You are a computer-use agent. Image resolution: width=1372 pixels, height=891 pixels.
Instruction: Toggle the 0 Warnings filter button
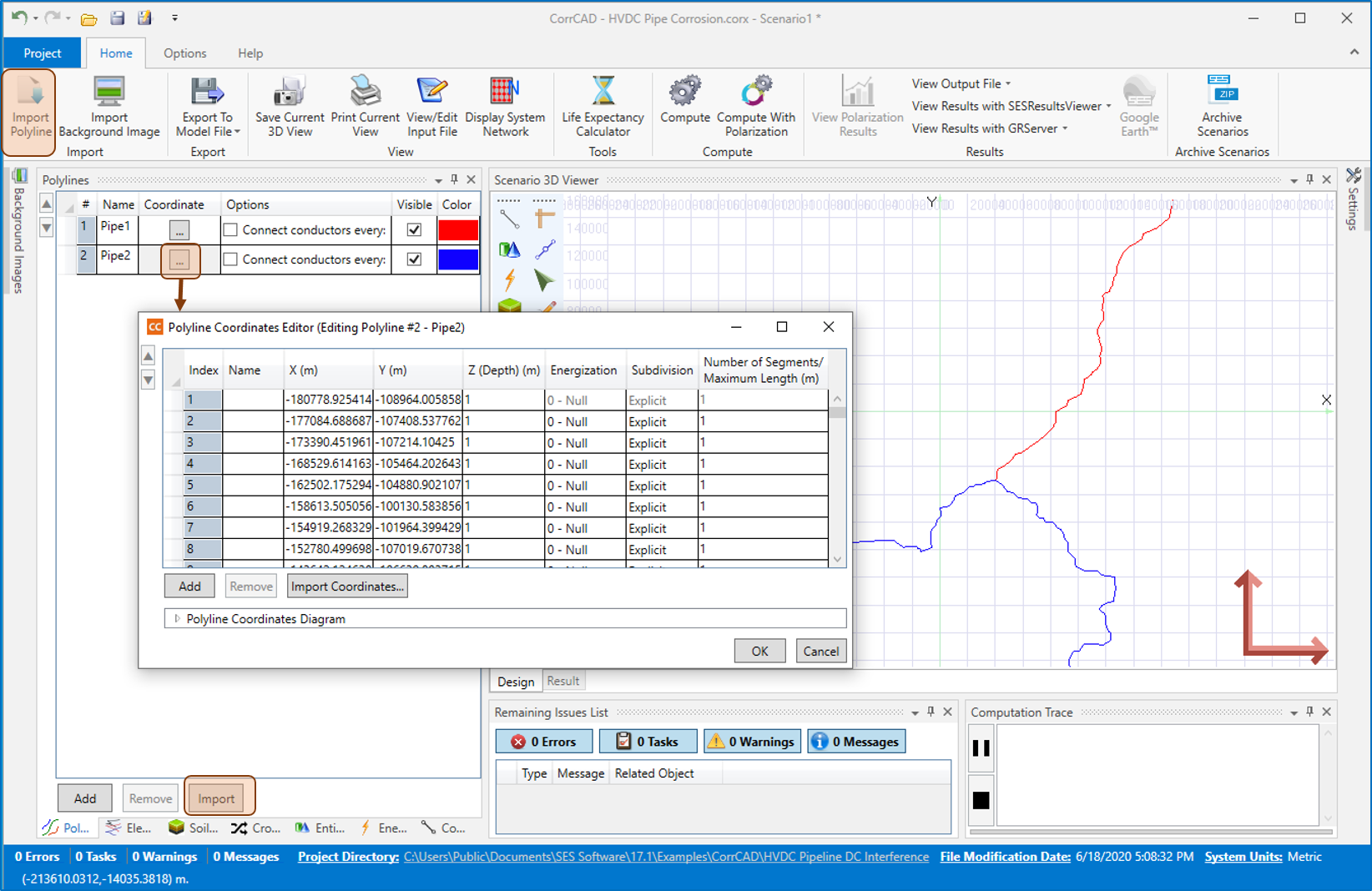tap(752, 742)
